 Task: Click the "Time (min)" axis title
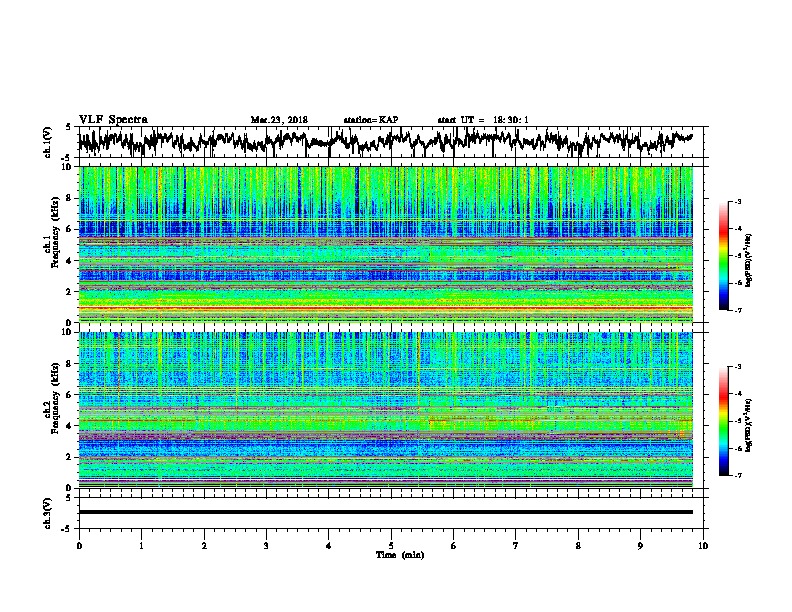[x=400, y=555]
